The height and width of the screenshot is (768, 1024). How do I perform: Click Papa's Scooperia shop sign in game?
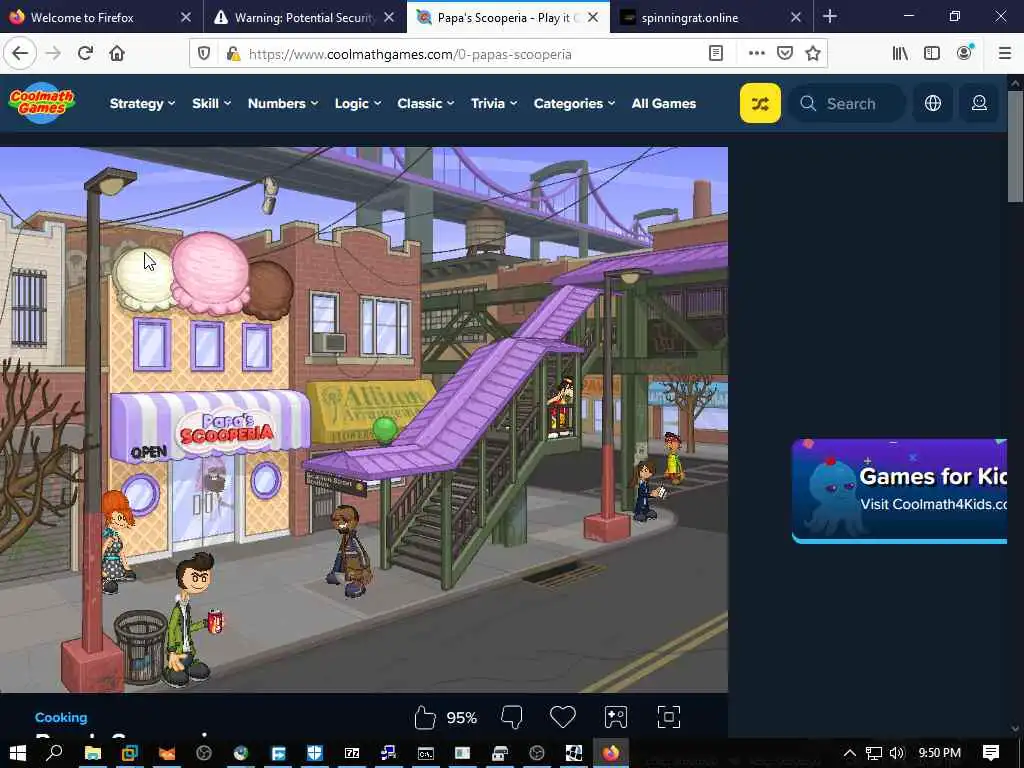[x=226, y=429]
